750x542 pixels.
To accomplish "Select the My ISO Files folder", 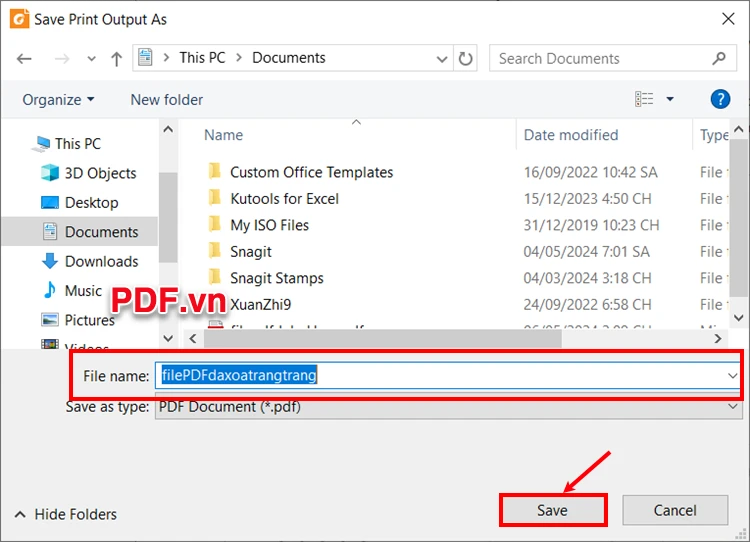I will coord(269,225).
